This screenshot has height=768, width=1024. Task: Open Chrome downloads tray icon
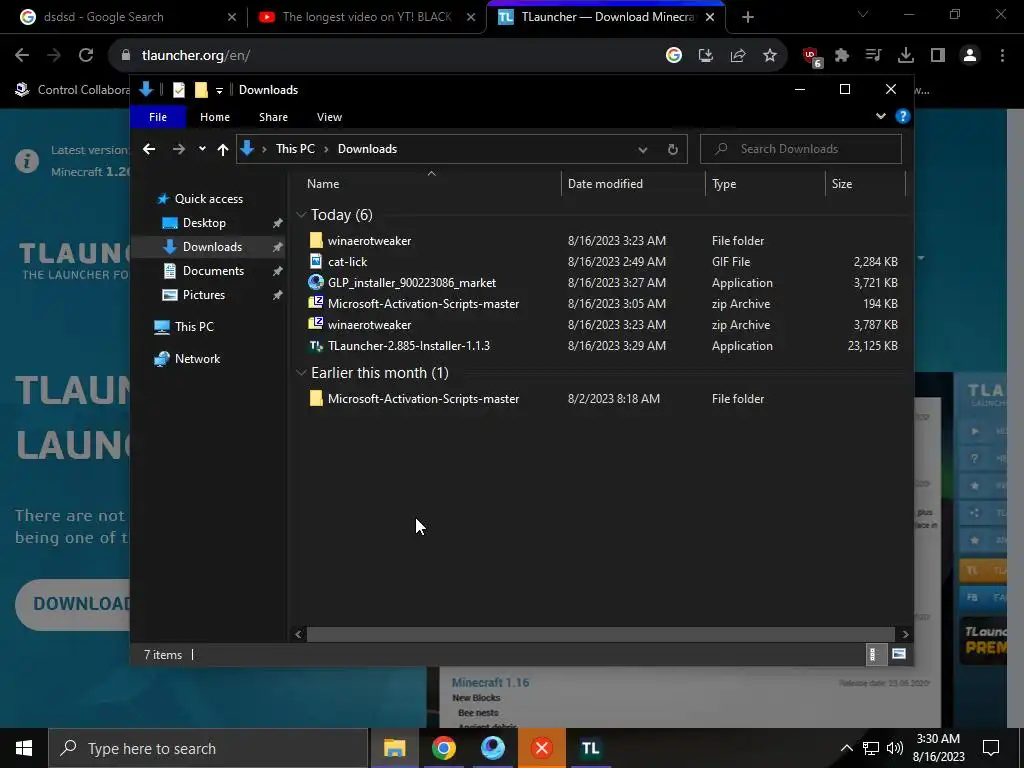pos(906,56)
